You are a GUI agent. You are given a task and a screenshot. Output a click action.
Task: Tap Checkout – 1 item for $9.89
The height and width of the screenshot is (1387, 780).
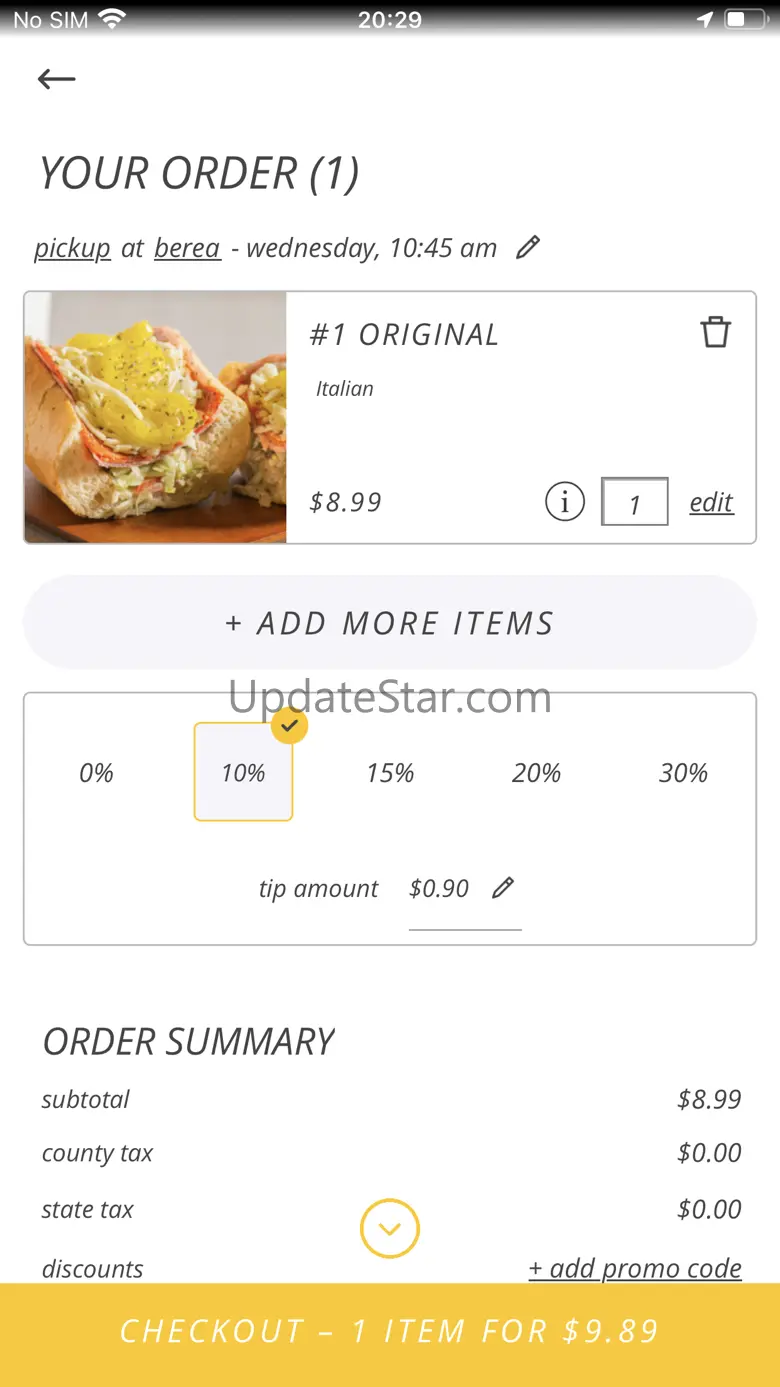coord(390,1331)
